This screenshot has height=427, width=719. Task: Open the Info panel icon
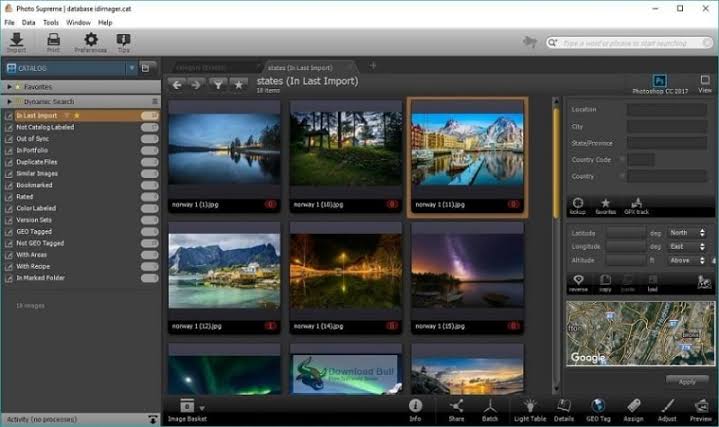[x=415, y=410]
